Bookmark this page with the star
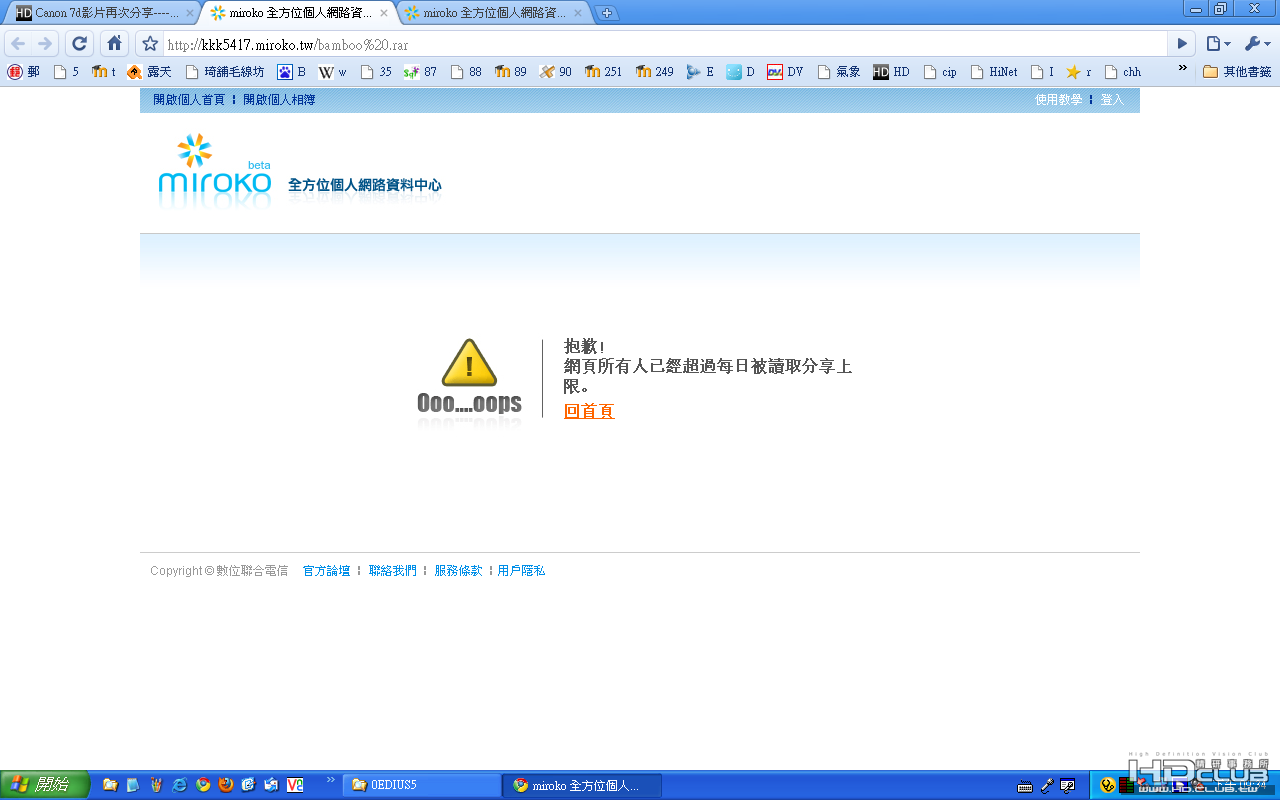The width and height of the screenshot is (1280, 800). tap(150, 44)
